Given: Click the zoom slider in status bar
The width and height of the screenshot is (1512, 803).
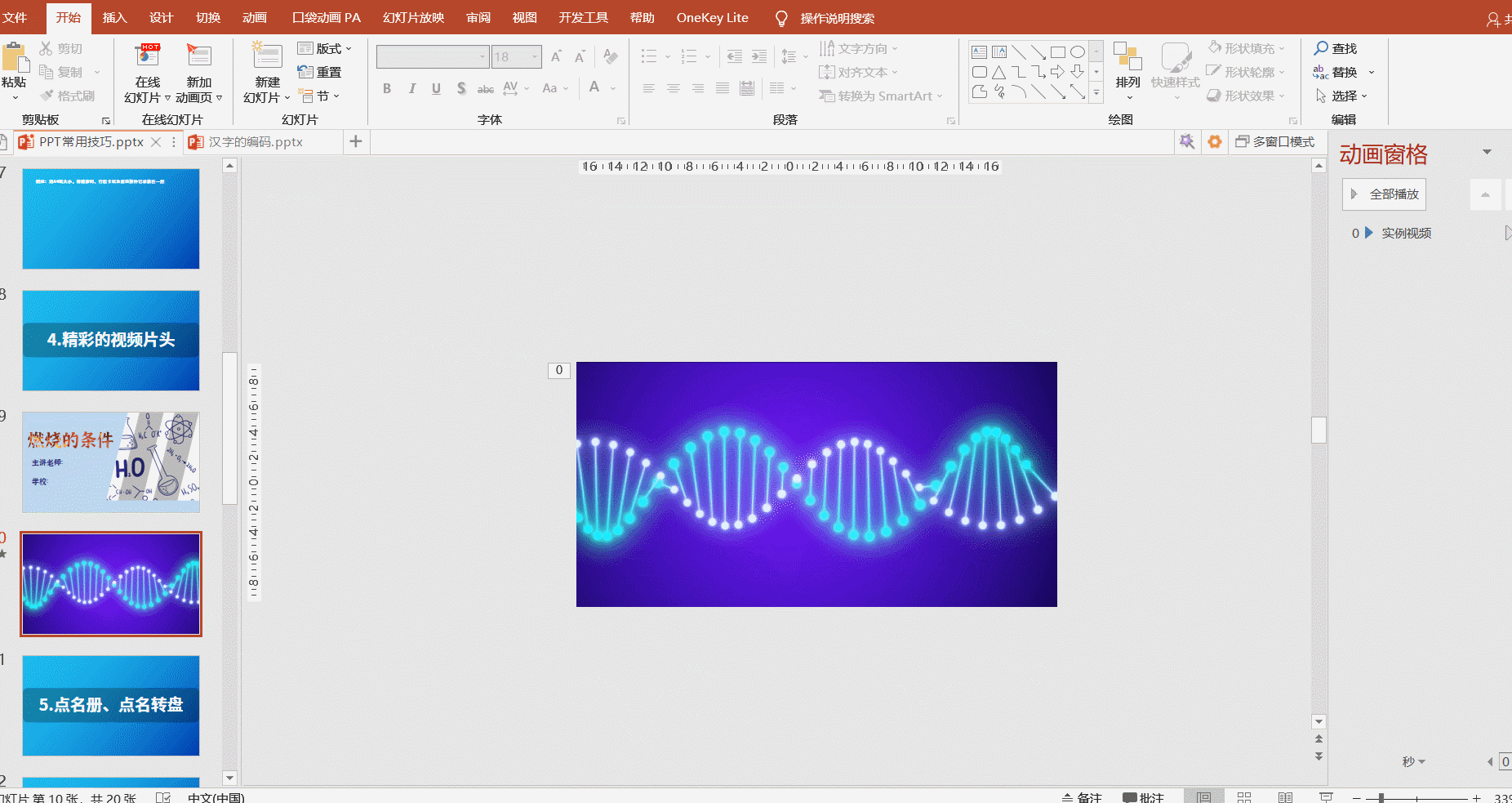Looking at the screenshot, I should [x=1381, y=797].
